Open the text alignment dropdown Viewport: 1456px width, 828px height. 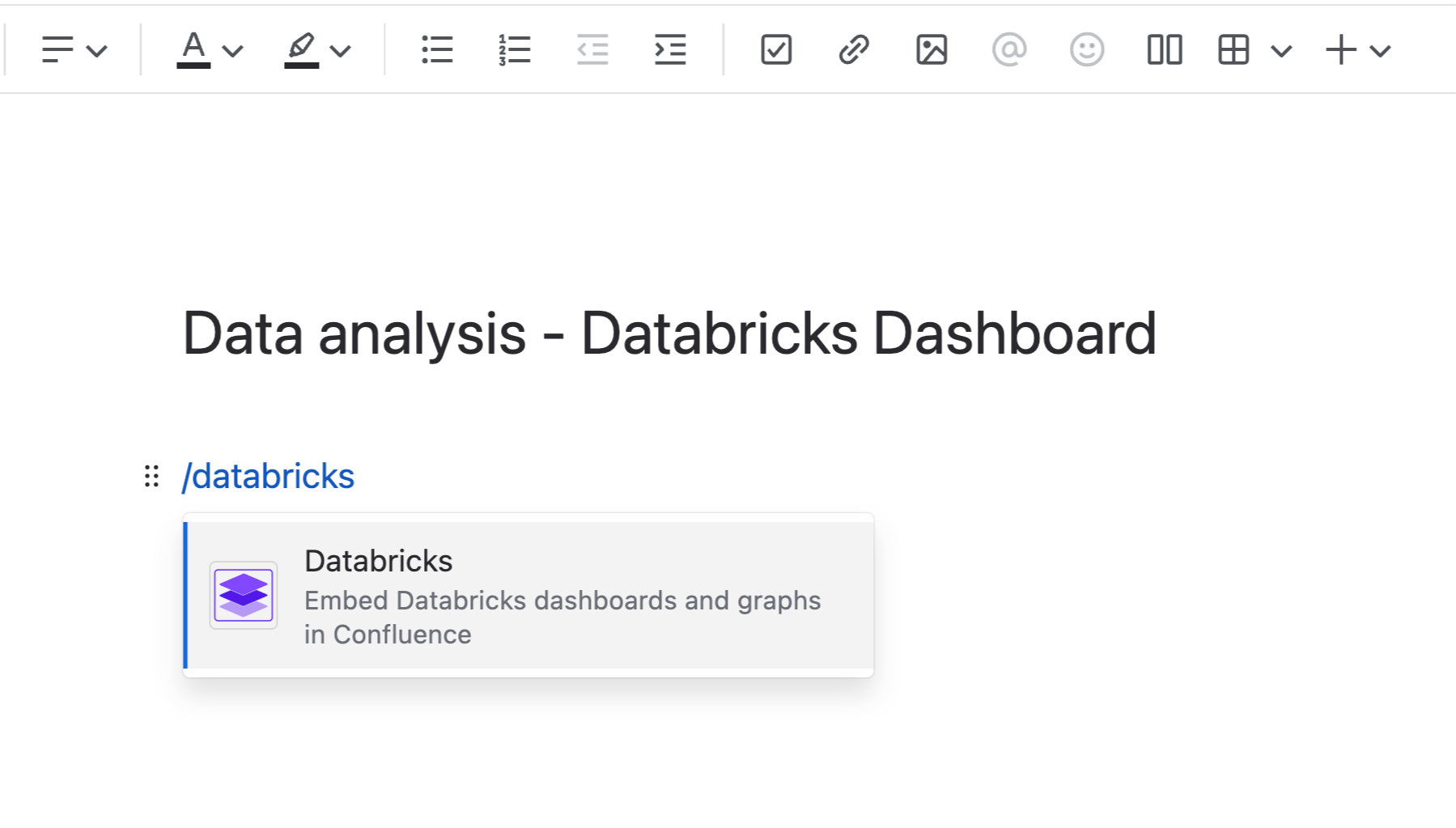pyautogui.click(x=74, y=50)
